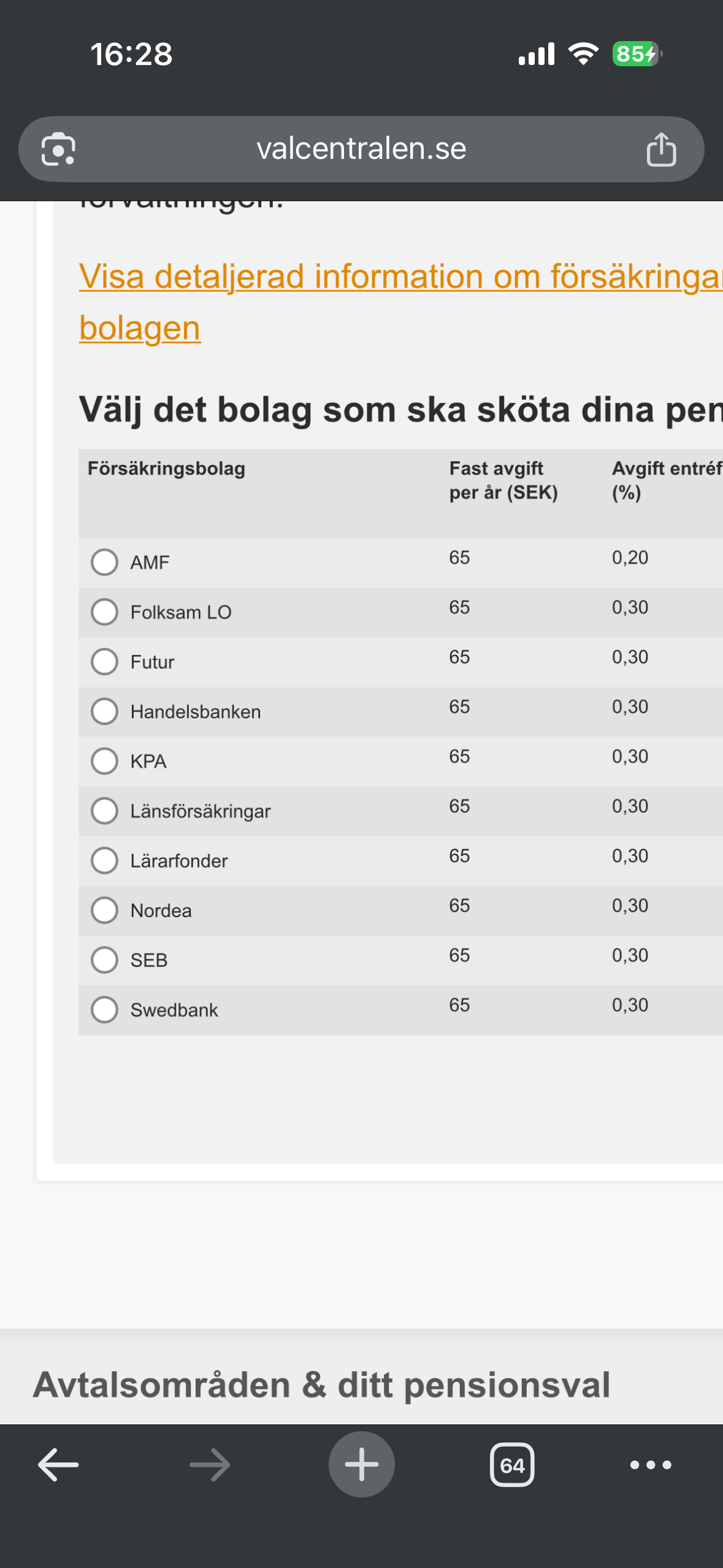The height and width of the screenshot is (1568, 723).
Task: Tap the 'Fast avgift per år' column header
Action: [503, 480]
